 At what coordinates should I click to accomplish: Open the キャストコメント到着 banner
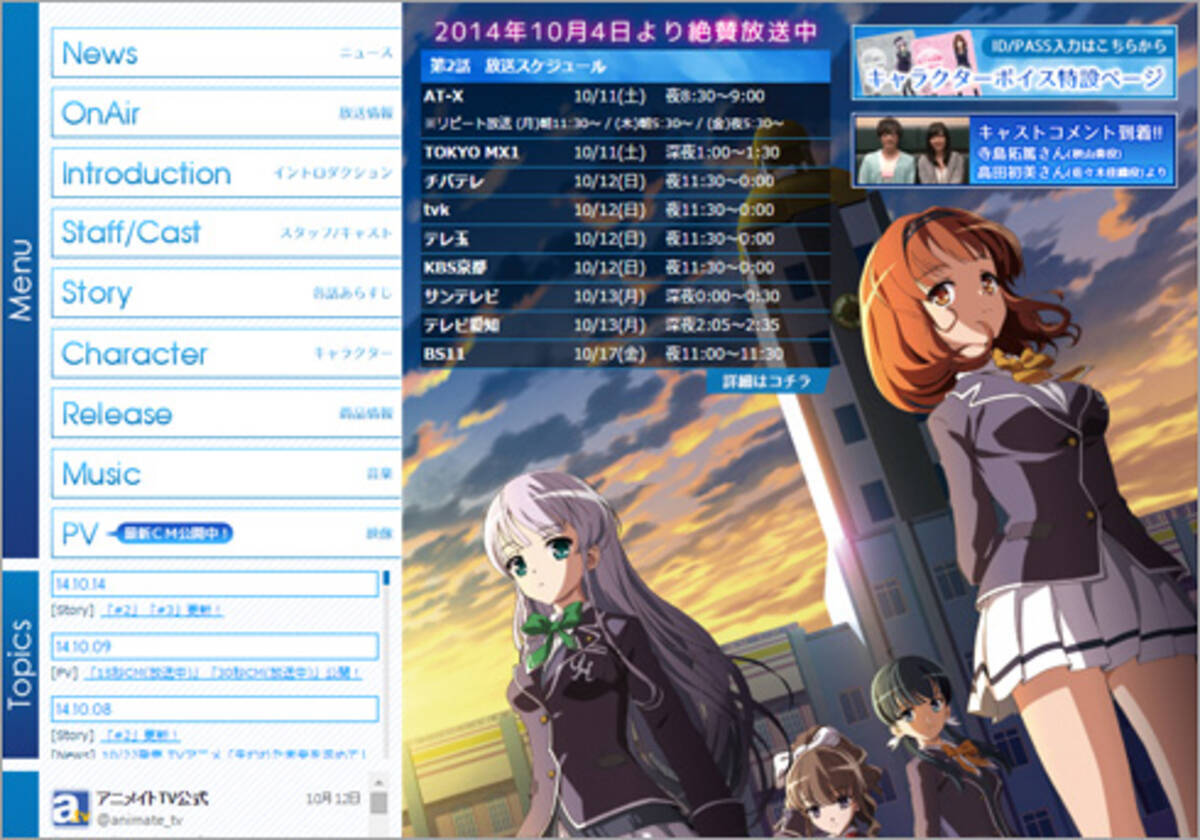(x=1014, y=151)
